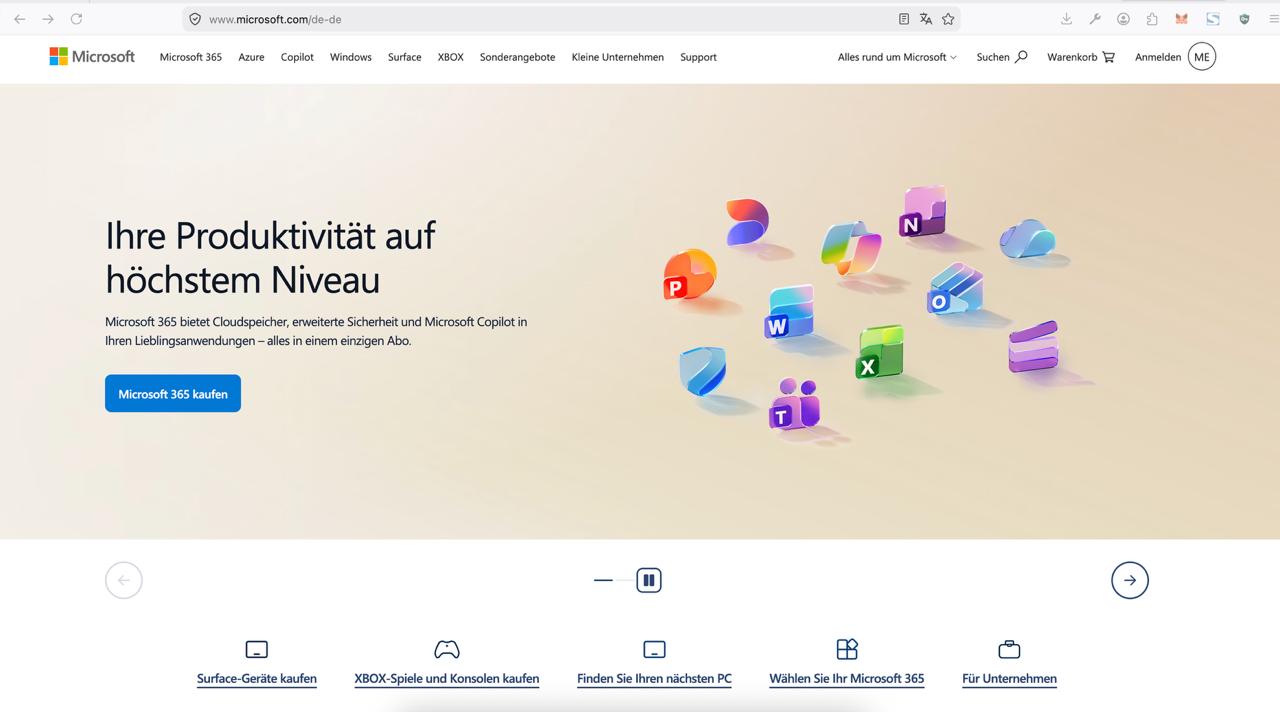Click the Anmelden sign-in text
Viewport: 1280px width, 712px height.
point(1158,57)
